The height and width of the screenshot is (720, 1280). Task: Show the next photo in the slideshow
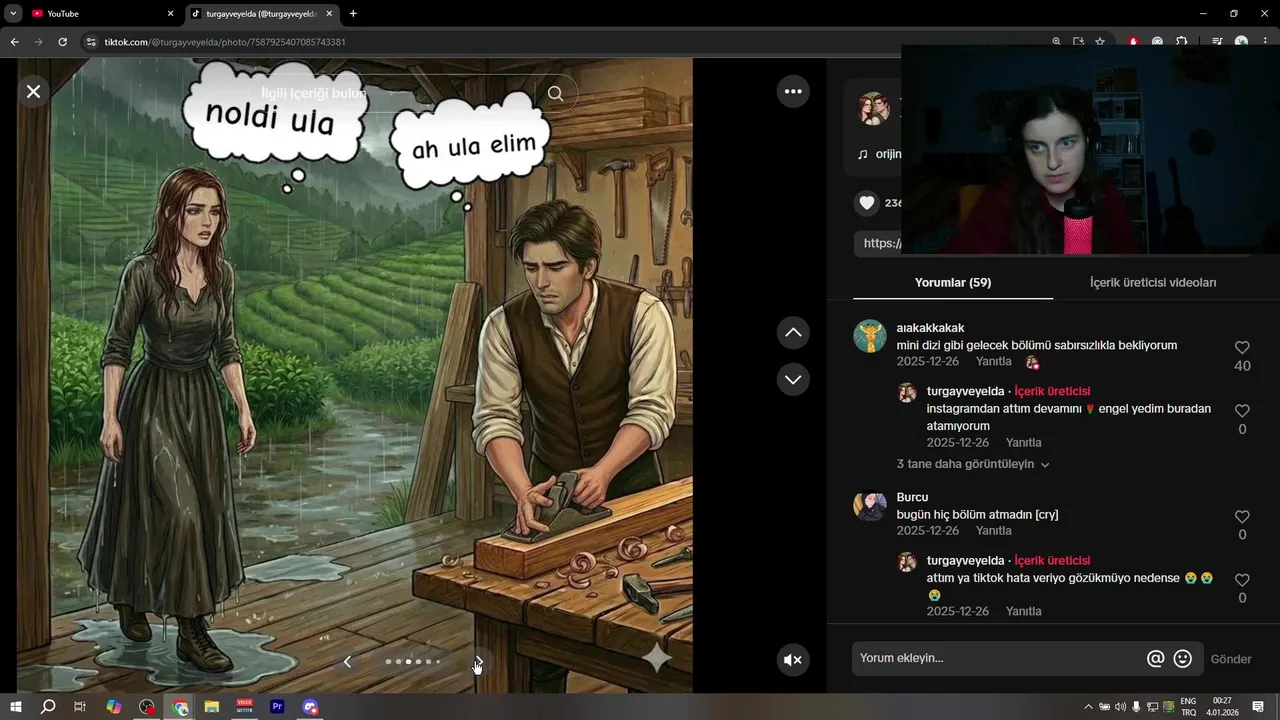point(478,662)
